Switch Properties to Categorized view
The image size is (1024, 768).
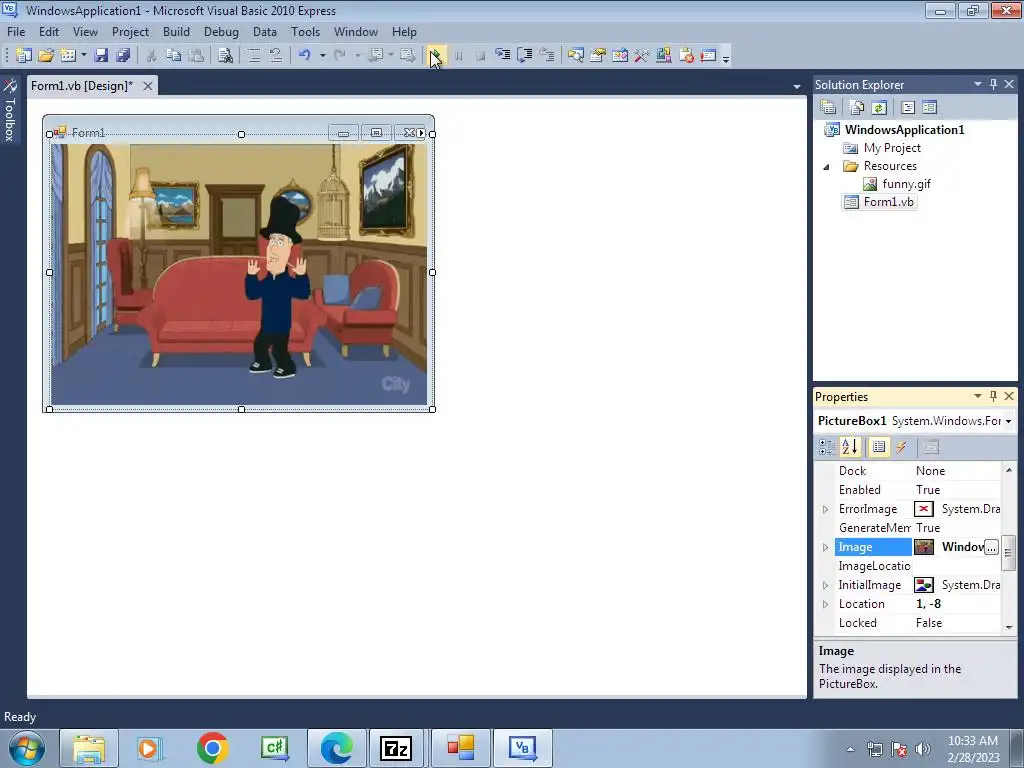pos(827,447)
